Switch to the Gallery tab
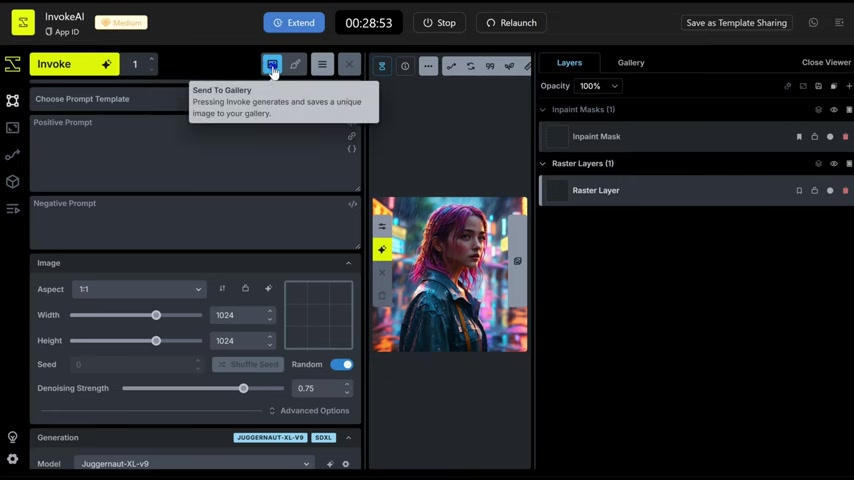 coord(630,62)
